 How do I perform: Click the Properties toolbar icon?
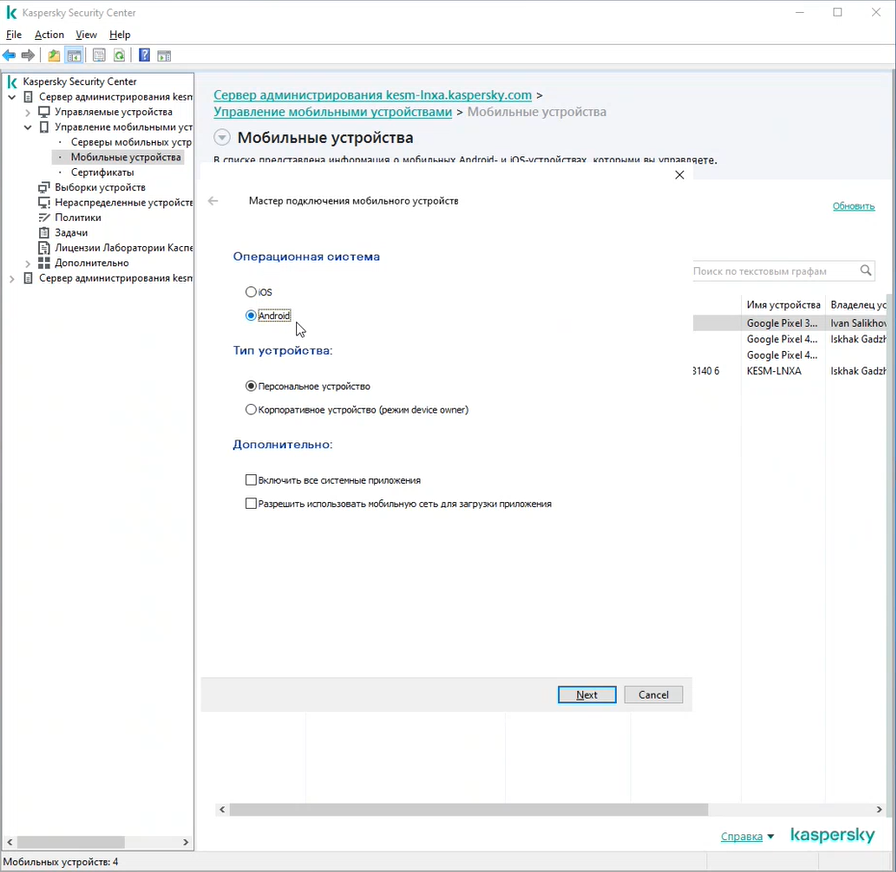(99, 55)
